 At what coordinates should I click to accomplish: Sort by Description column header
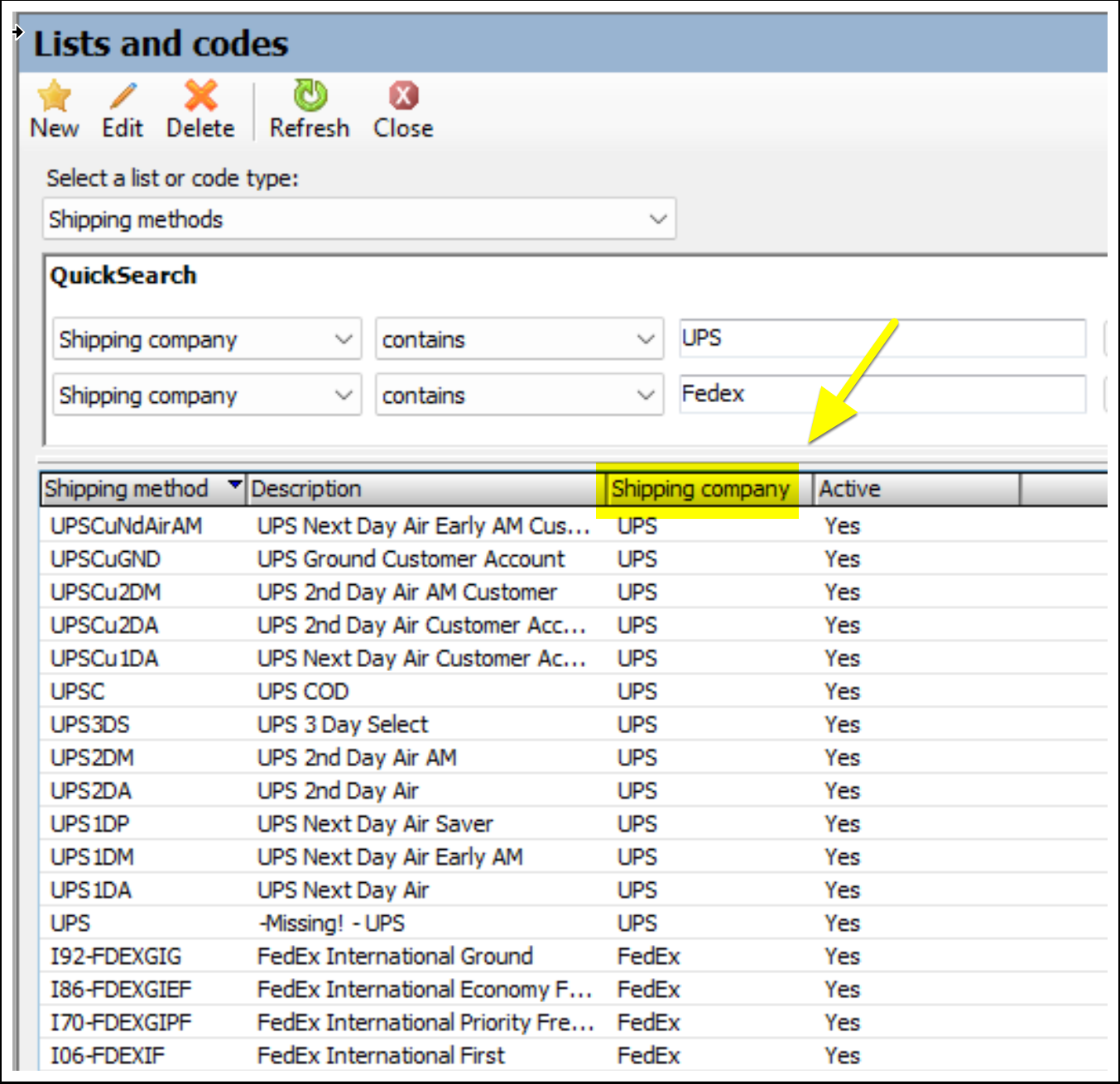click(x=426, y=489)
